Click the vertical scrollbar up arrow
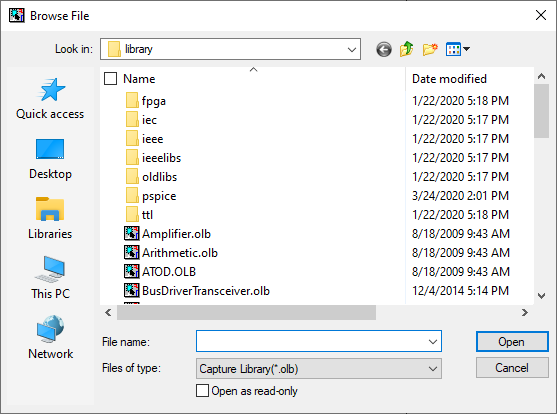557x414 pixels. coord(541,76)
